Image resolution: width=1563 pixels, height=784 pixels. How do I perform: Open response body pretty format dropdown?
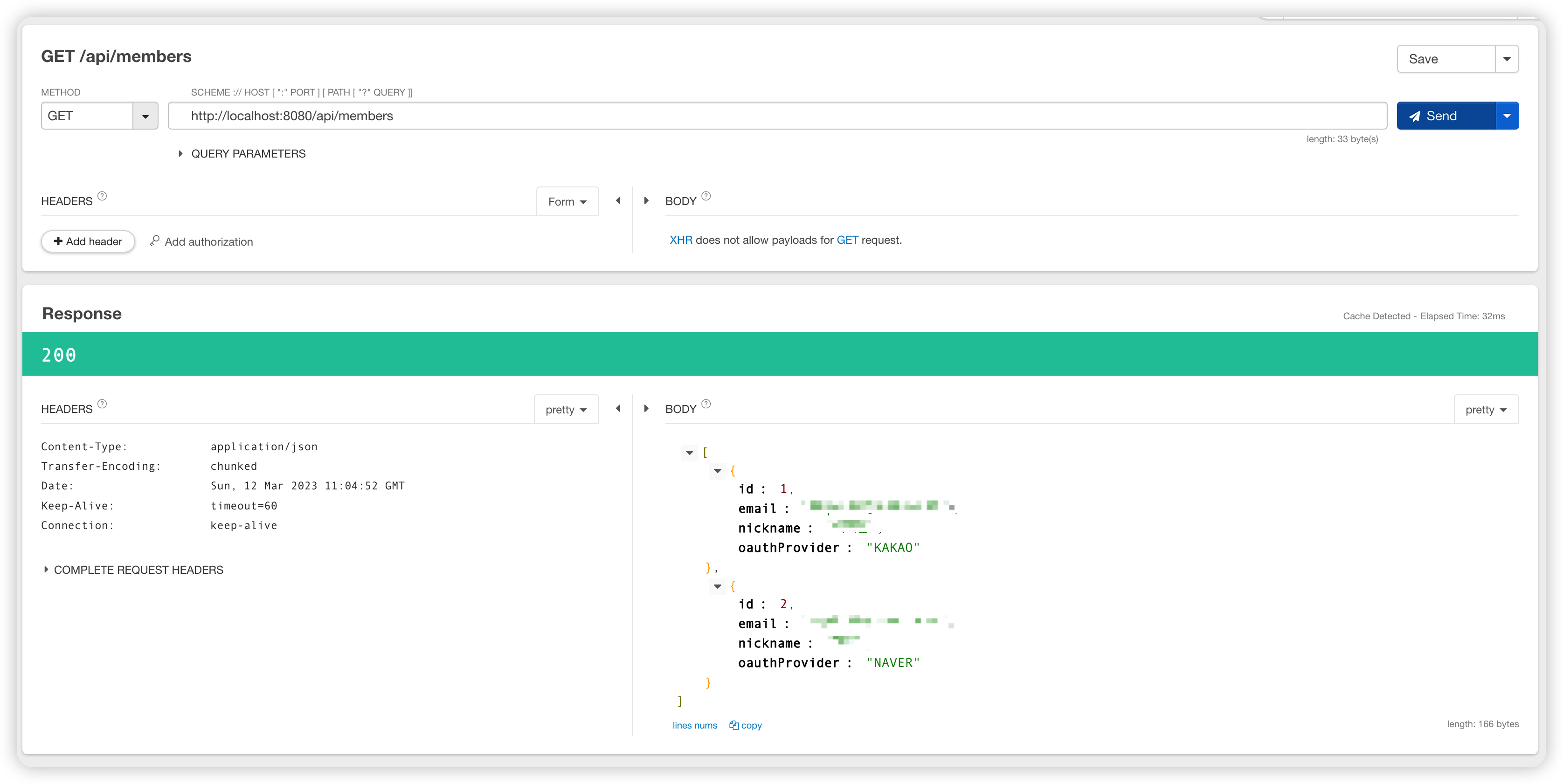[x=1486, y=410]
